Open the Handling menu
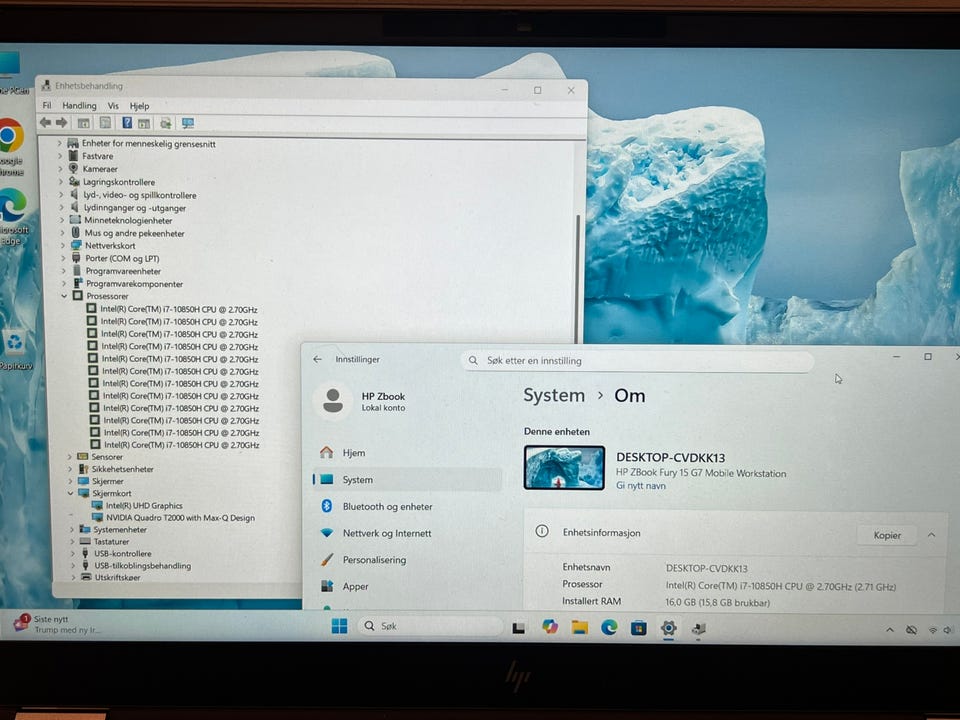This screenshot has width=960, height=720. (x=79, y=105)
